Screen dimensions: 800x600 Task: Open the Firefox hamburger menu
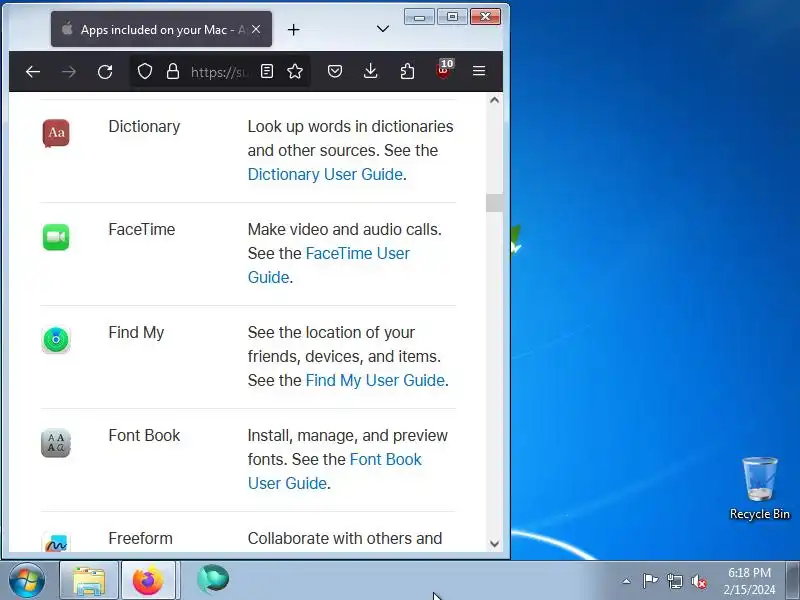point(479,71)
